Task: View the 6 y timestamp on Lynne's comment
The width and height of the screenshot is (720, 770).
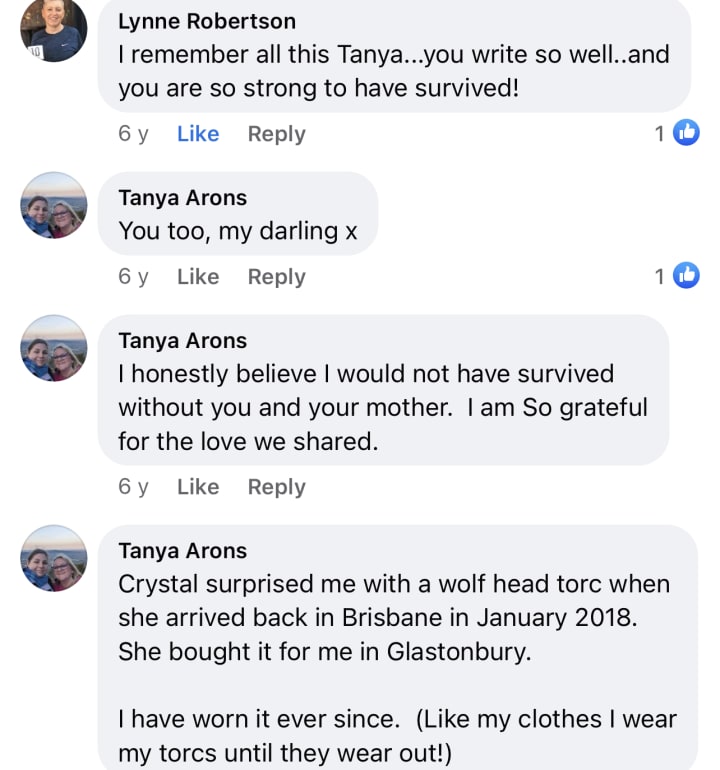Action: [133, 134]
